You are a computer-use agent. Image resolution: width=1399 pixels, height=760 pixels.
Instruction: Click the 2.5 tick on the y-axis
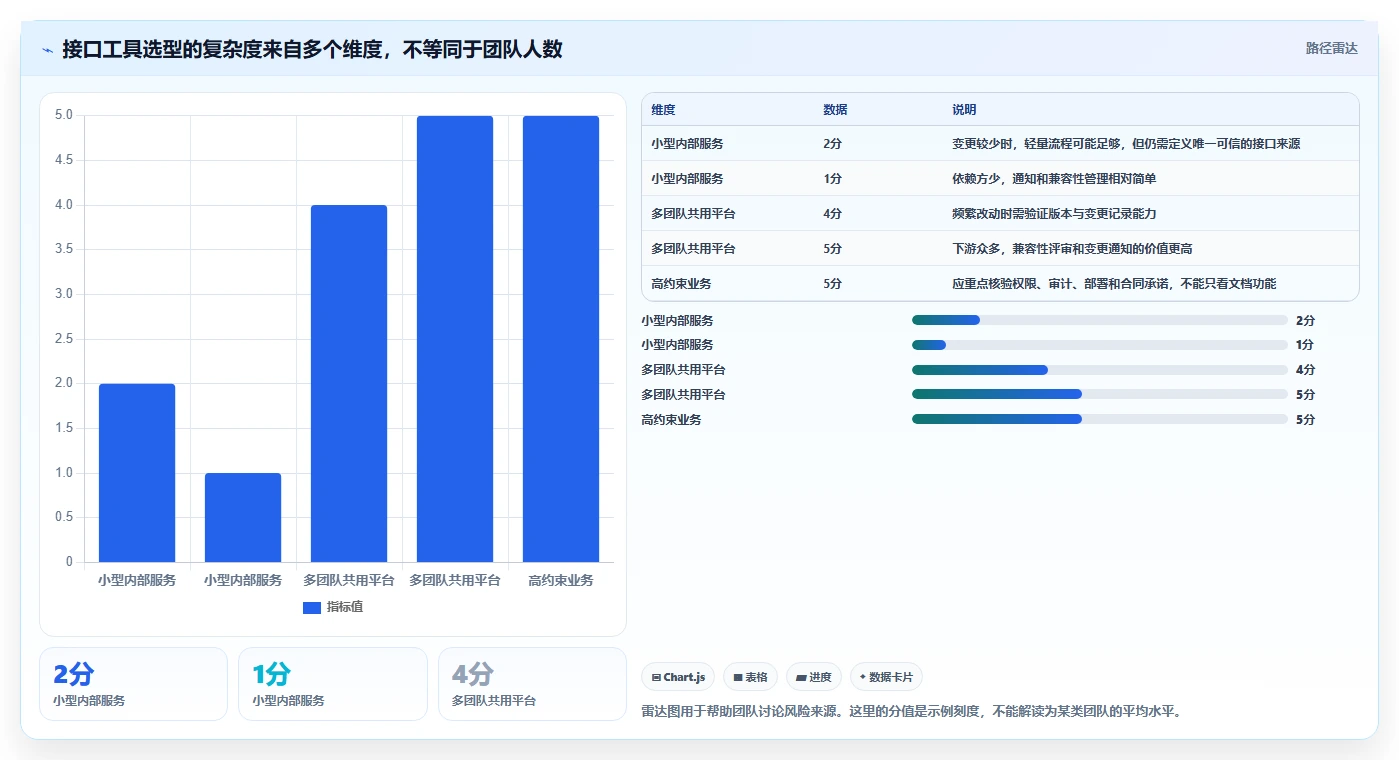click(64, 339)
